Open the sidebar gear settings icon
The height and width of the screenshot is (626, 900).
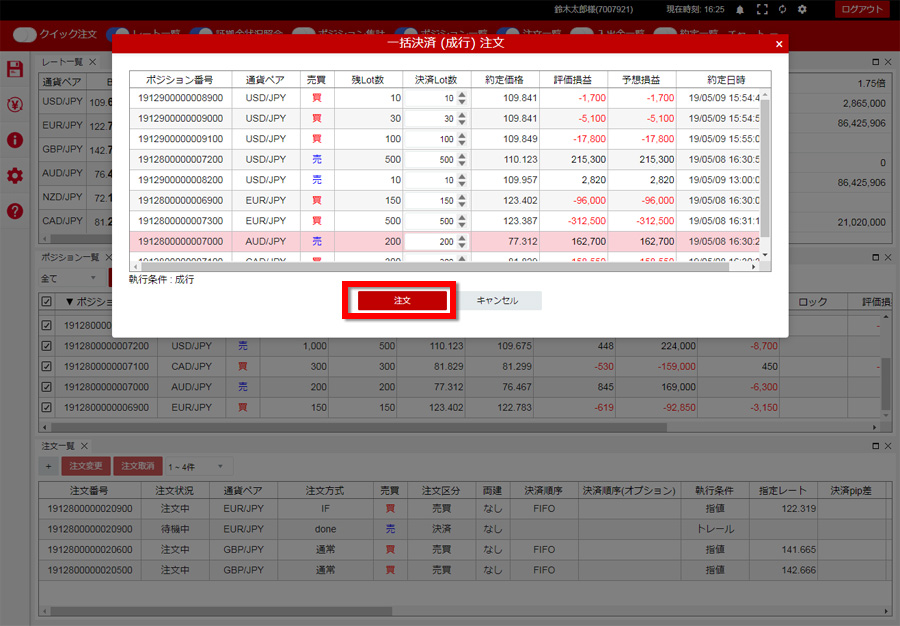click(15, 176)
